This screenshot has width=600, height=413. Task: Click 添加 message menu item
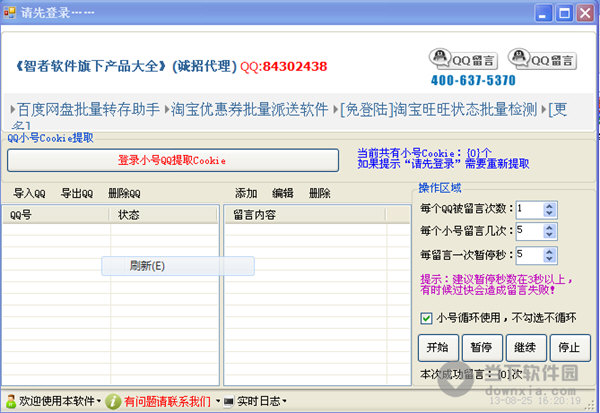point(246,193)
